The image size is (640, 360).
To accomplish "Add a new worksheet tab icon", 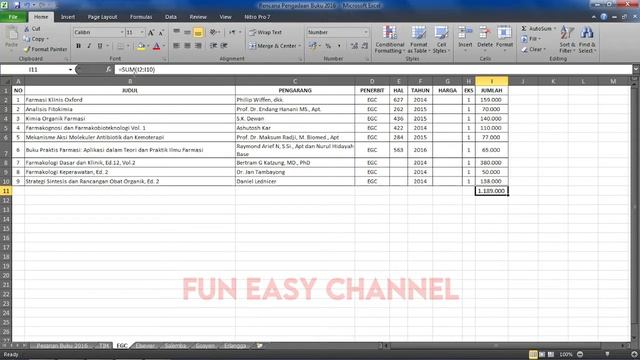I will point(260,346).
